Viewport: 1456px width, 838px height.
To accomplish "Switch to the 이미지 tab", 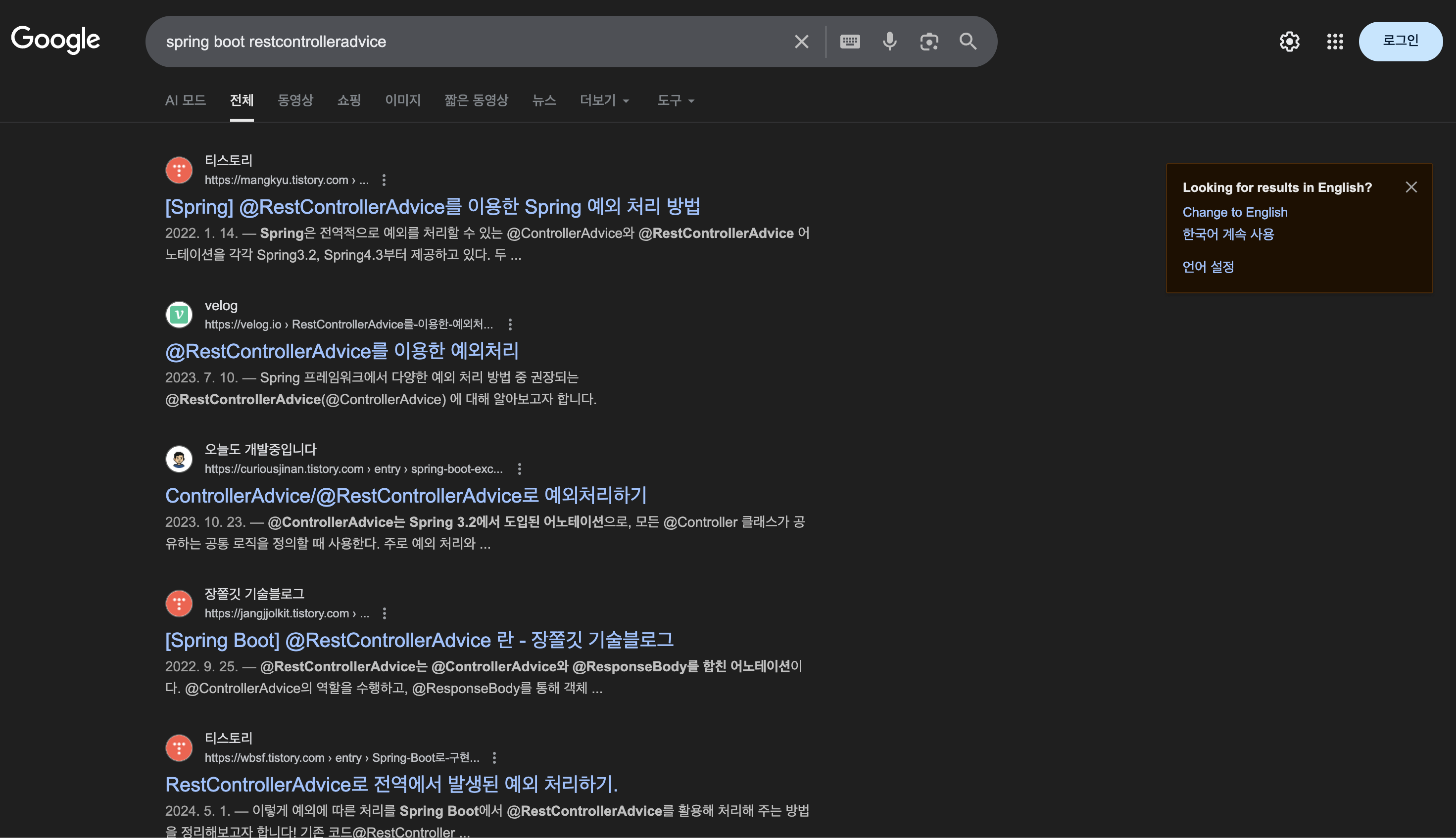I will 402,101.
